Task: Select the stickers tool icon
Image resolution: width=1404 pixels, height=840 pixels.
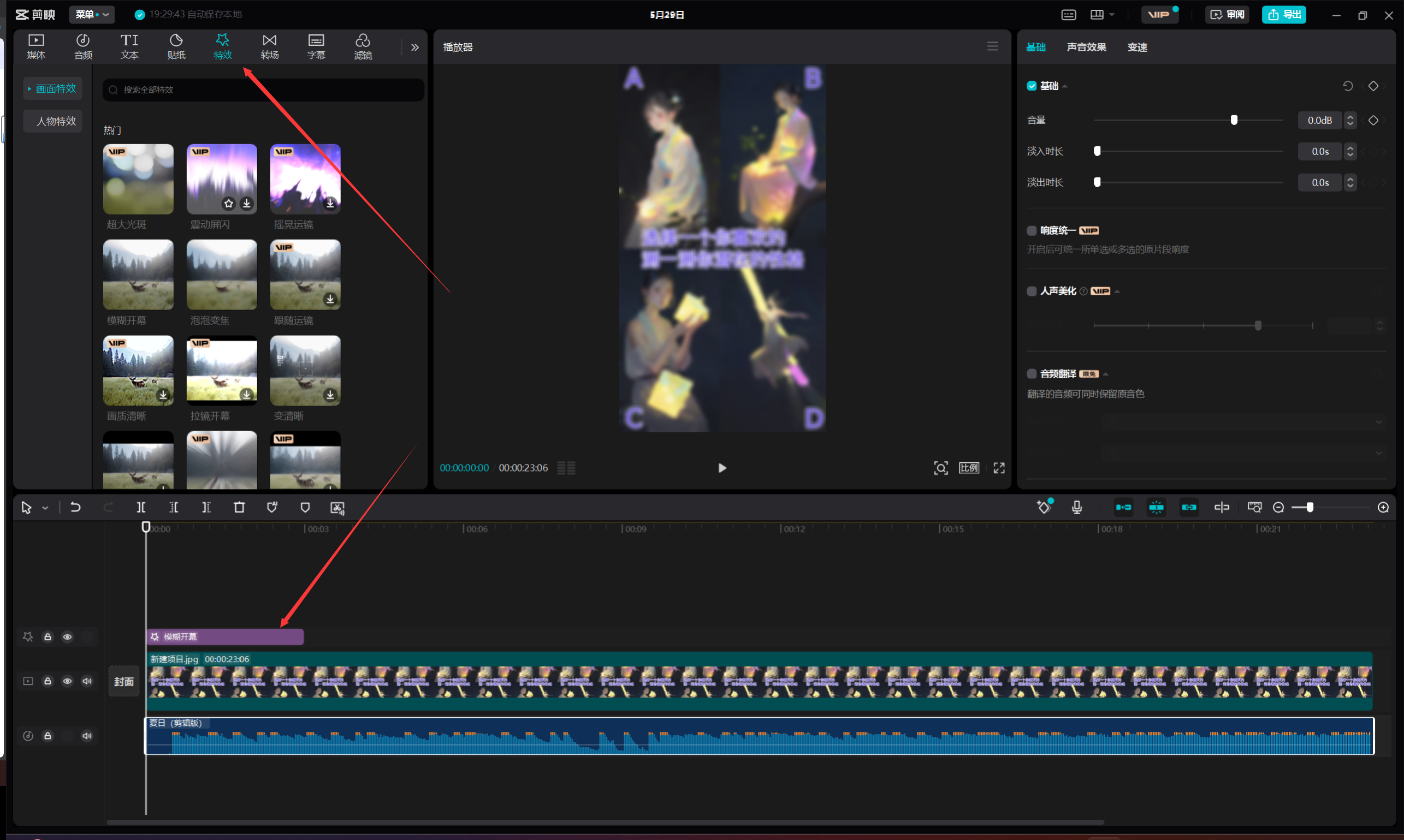Action: 175,46
